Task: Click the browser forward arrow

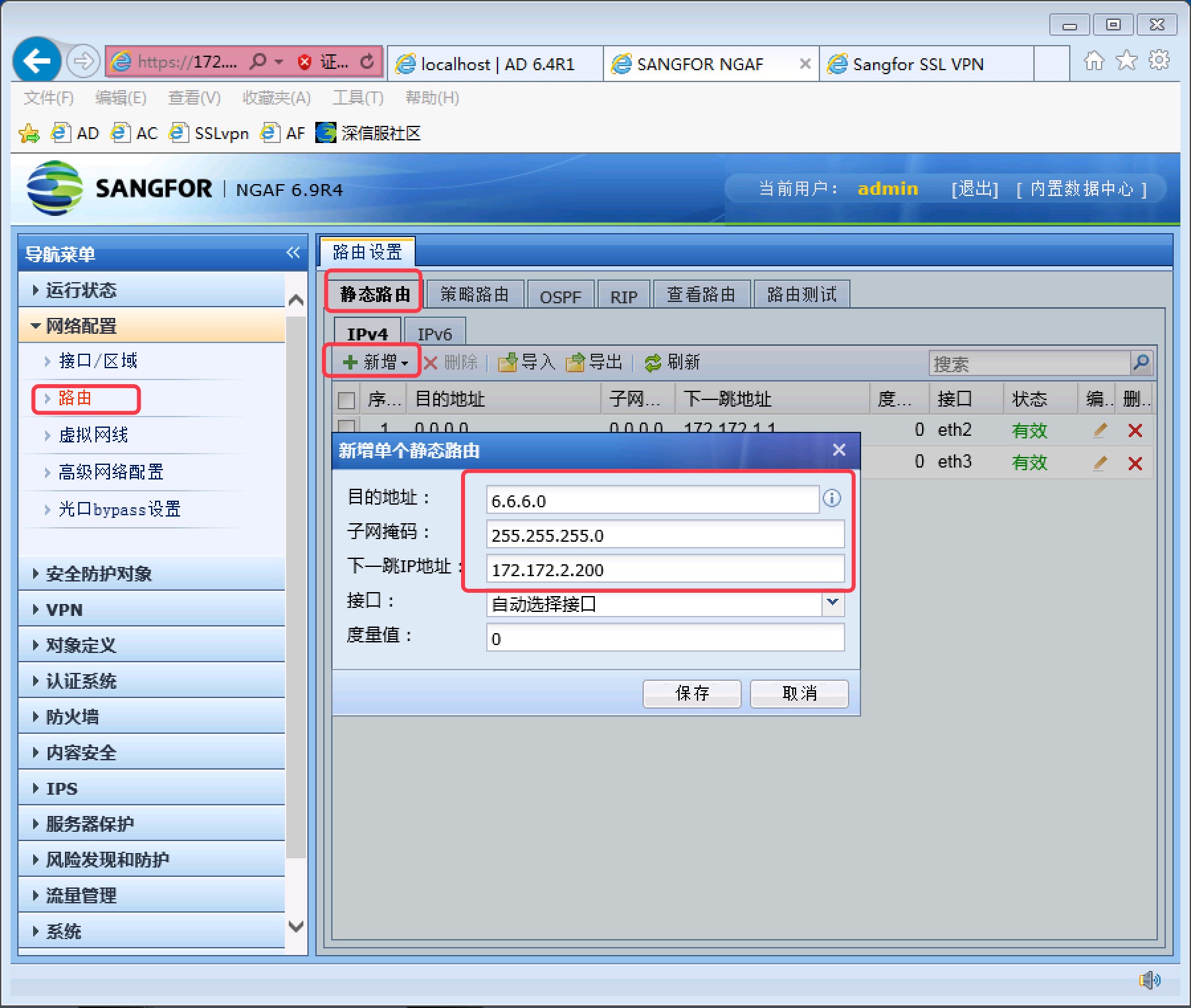Action: pos(83,62)
